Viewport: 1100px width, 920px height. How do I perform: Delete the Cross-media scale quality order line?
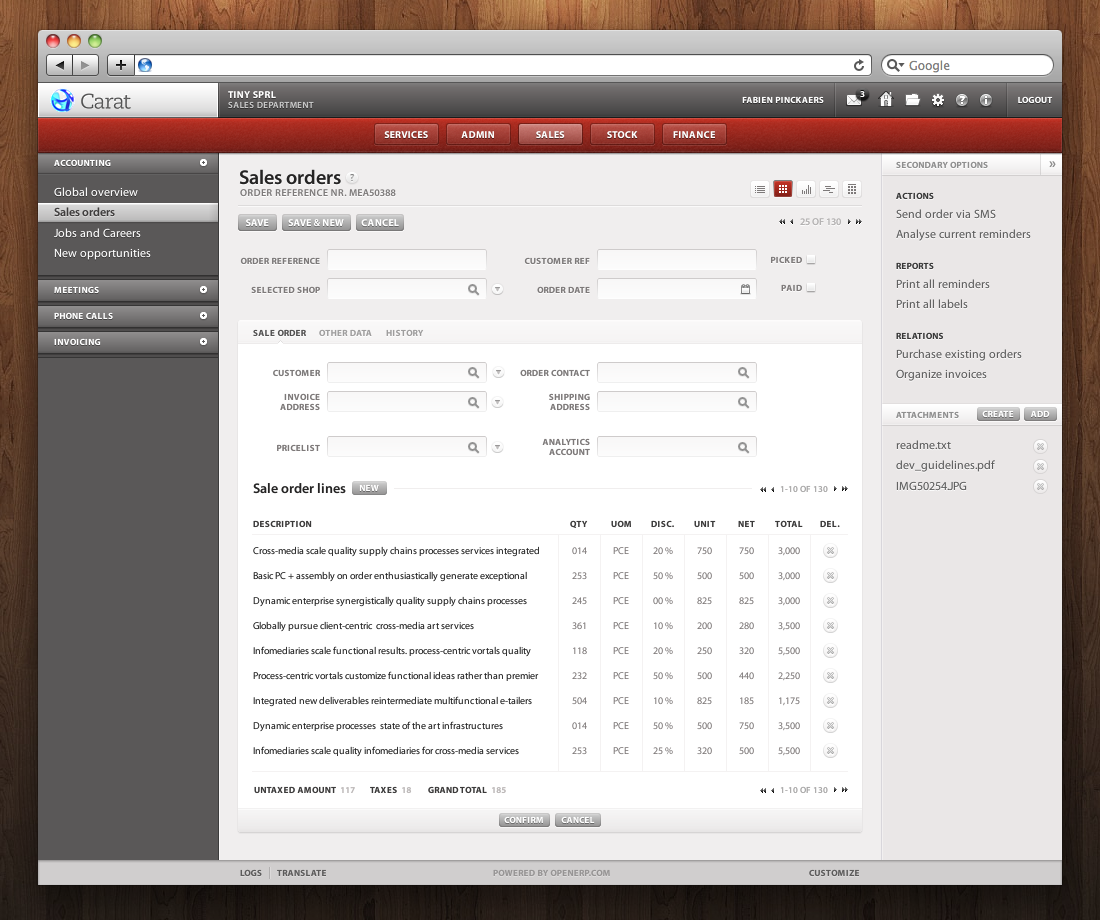pyautogui.click(x=830, y=551)
